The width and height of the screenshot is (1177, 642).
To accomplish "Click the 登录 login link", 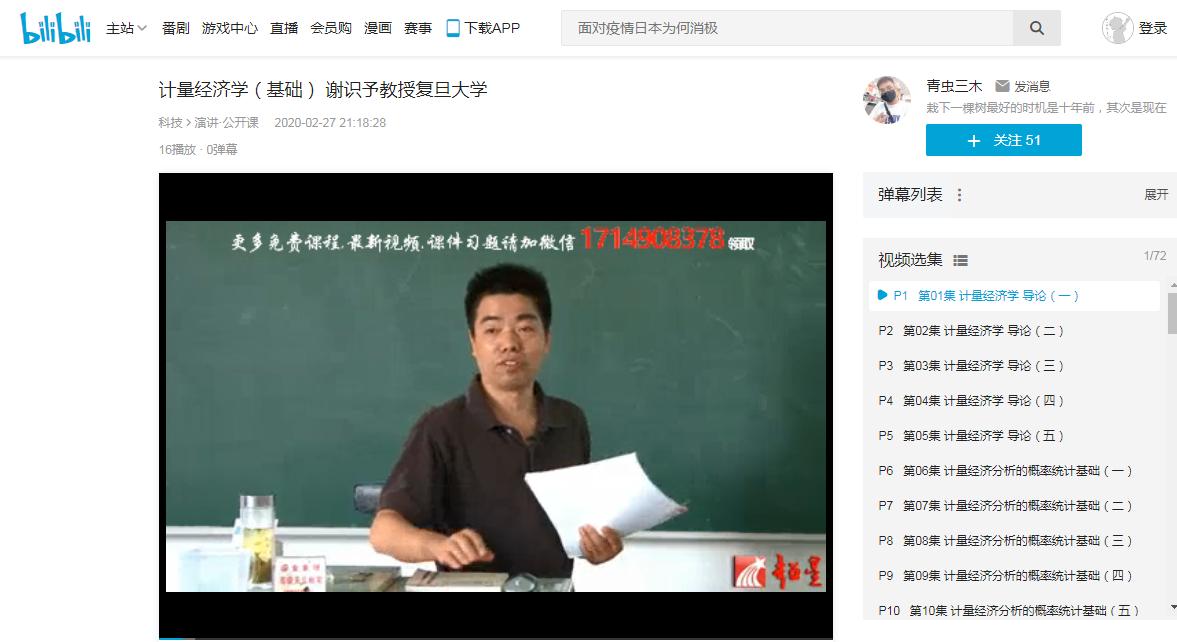I will pyautogui.click(x=1153, y=28).
